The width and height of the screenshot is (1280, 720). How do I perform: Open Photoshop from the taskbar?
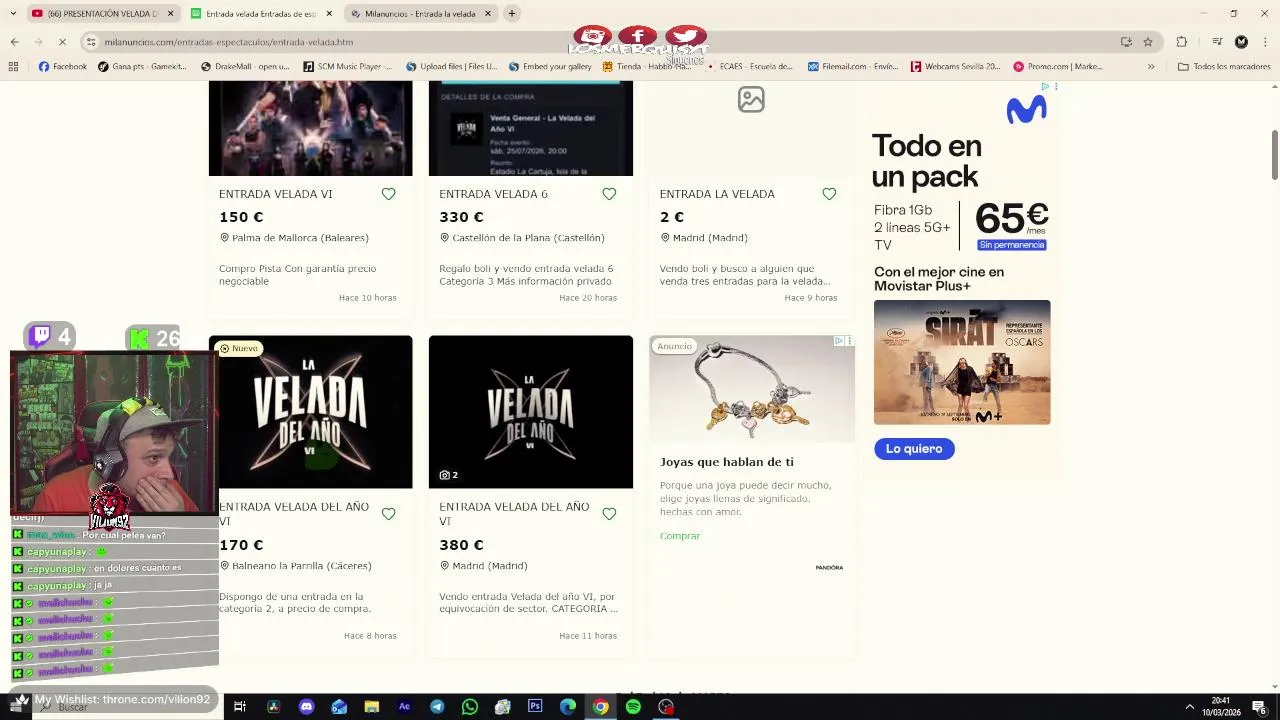[535, 707]
